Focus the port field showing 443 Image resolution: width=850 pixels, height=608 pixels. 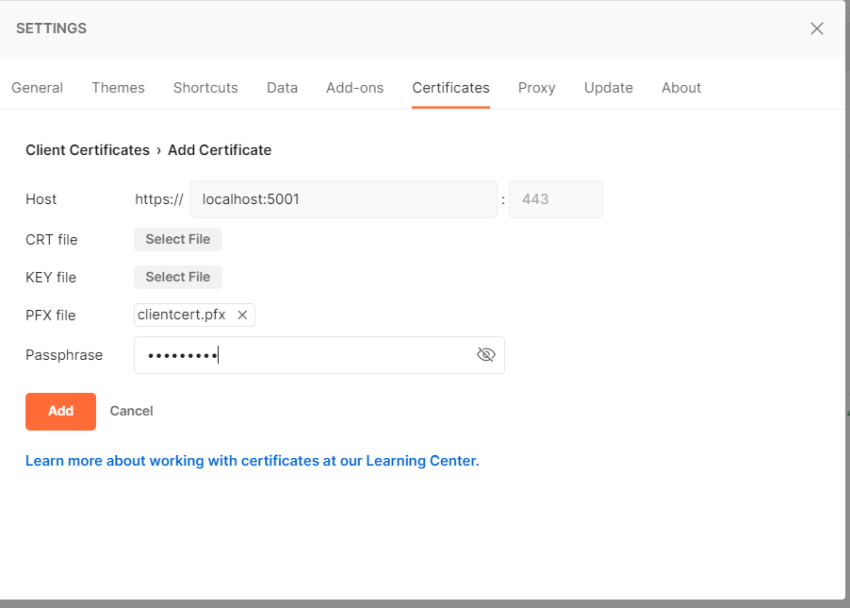[x=555, y=199]
